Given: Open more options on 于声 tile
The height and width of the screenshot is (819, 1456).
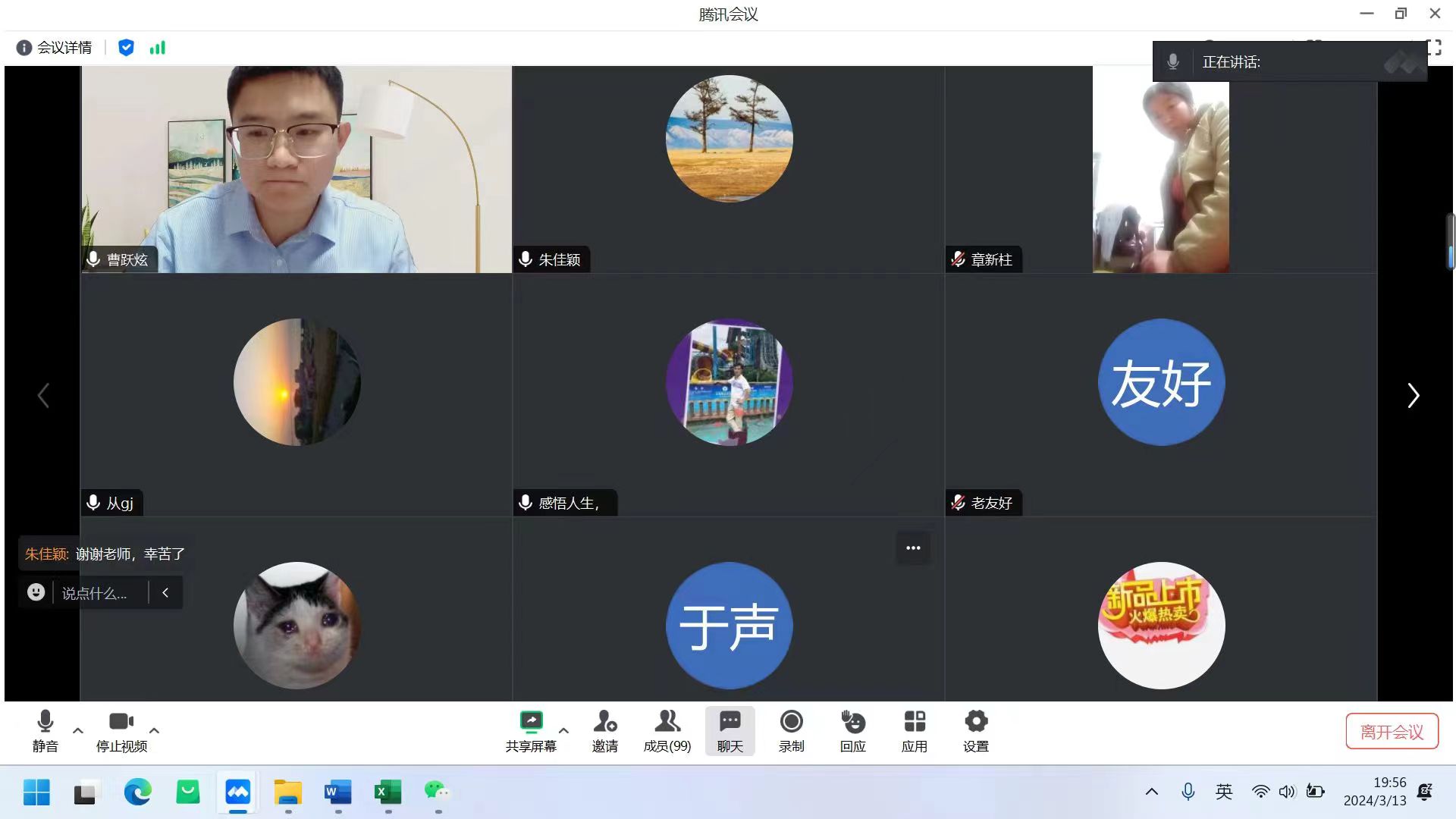Looking at the screenshot, I should pos(913,548).
